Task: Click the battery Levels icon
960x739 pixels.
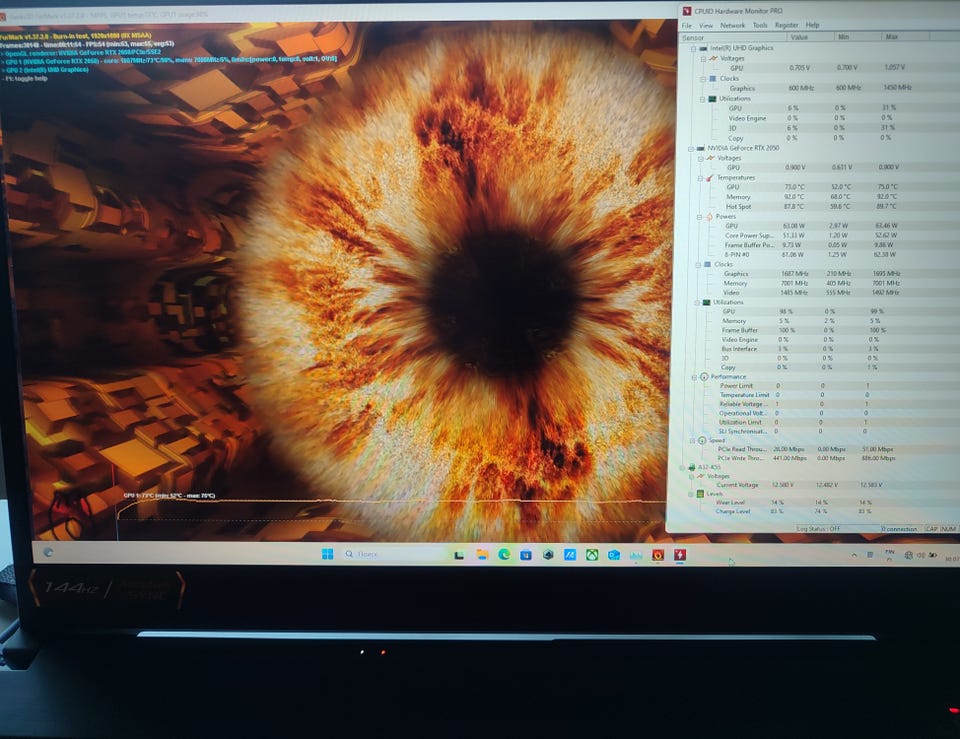Action: tap(700, 493)
